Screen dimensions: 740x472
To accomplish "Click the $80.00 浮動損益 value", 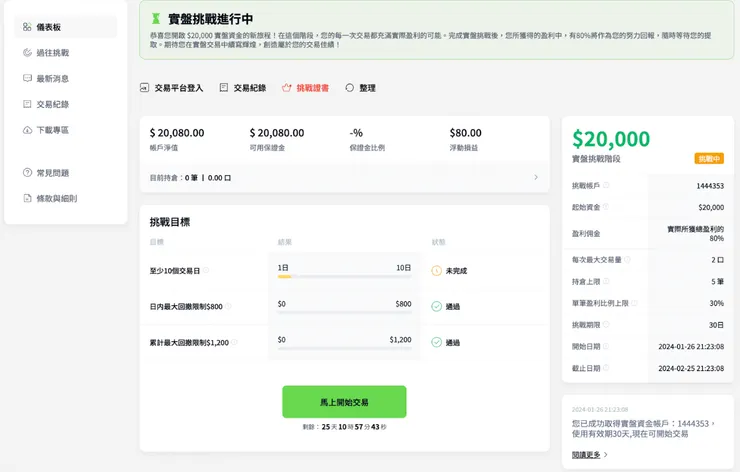I will [x=465, y=133].
